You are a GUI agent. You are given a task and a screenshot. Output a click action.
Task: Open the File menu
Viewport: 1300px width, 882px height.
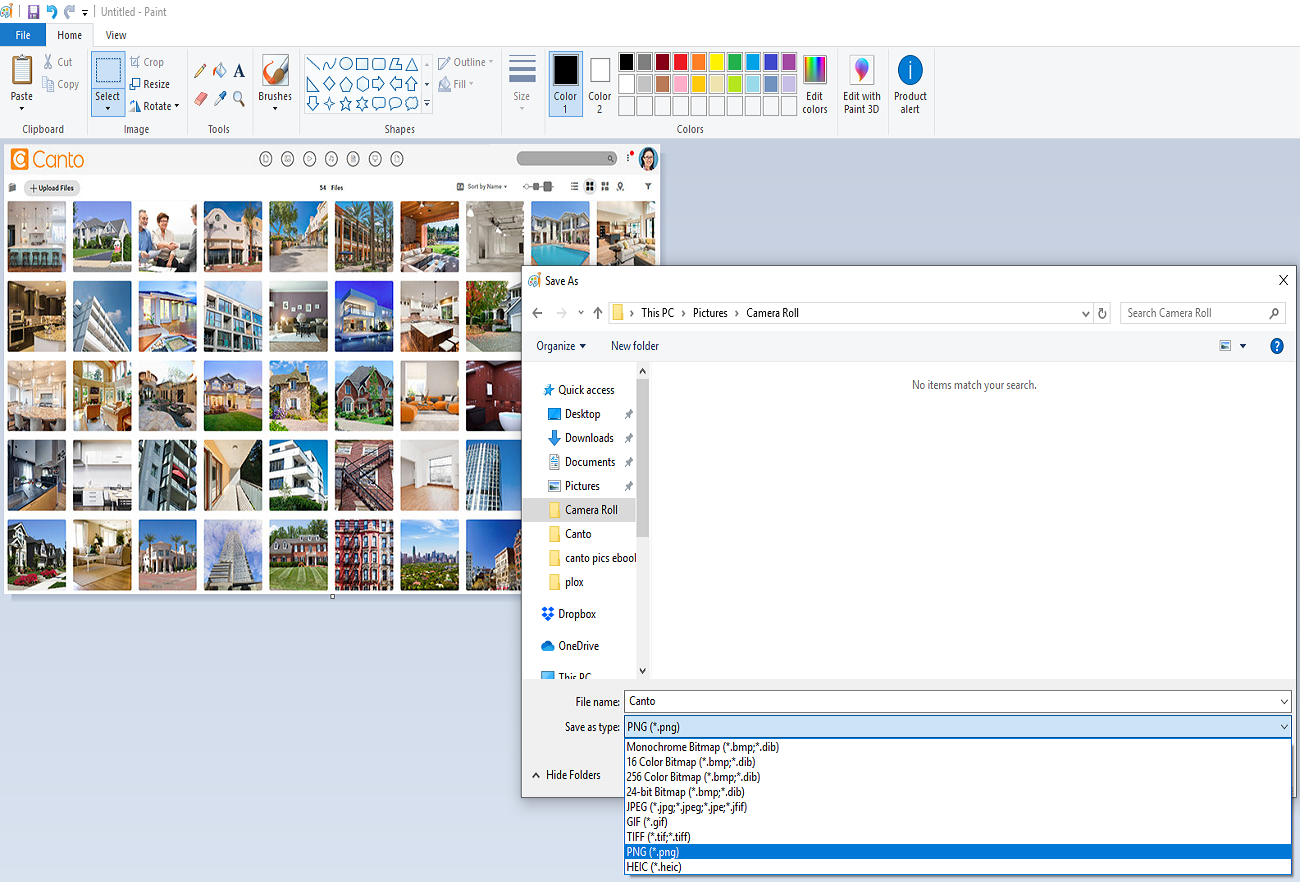[x=22, y=34]
